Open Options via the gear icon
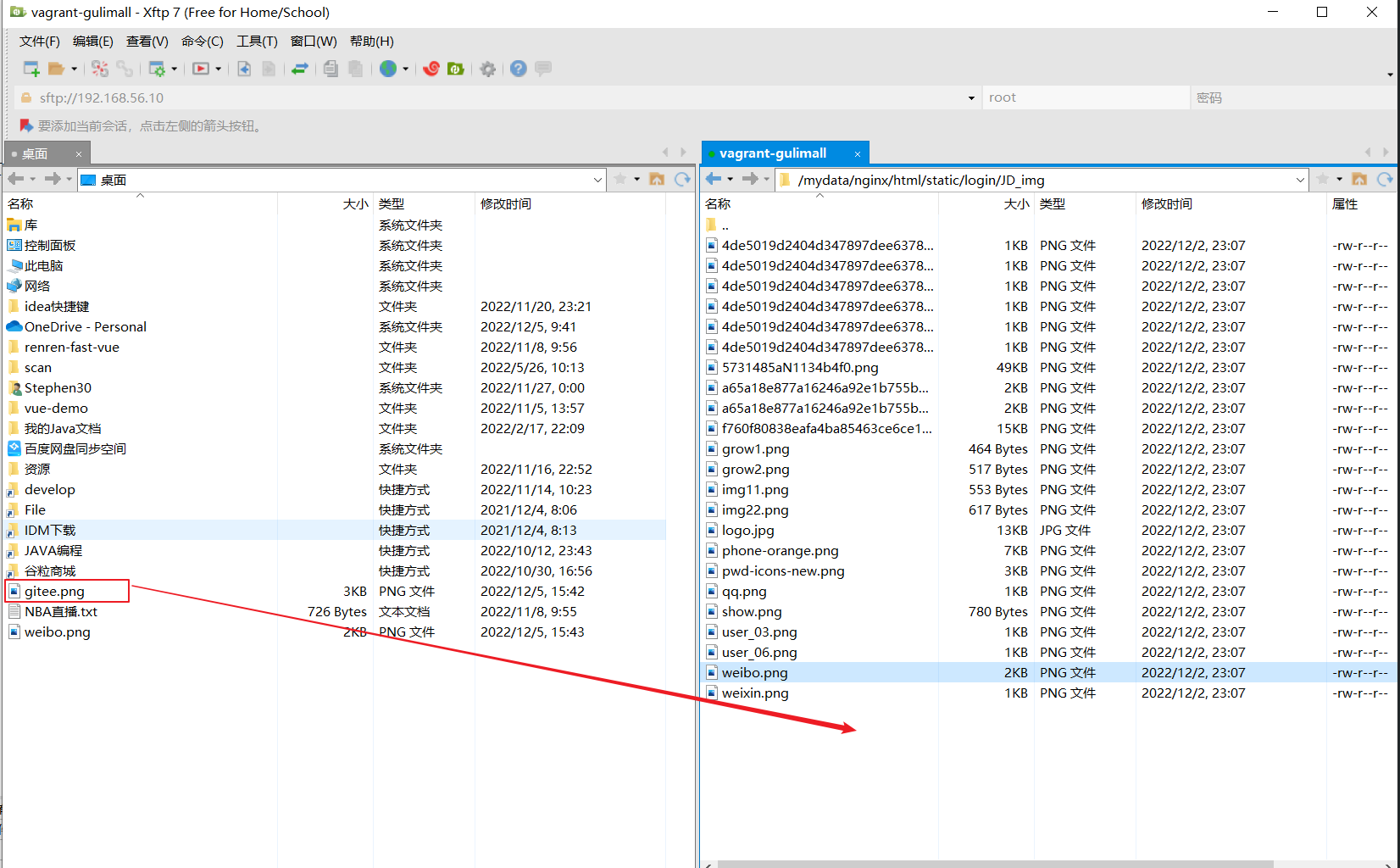This screenshot has width=1400, height=868. pyautogui.click(x=488, y=69)
